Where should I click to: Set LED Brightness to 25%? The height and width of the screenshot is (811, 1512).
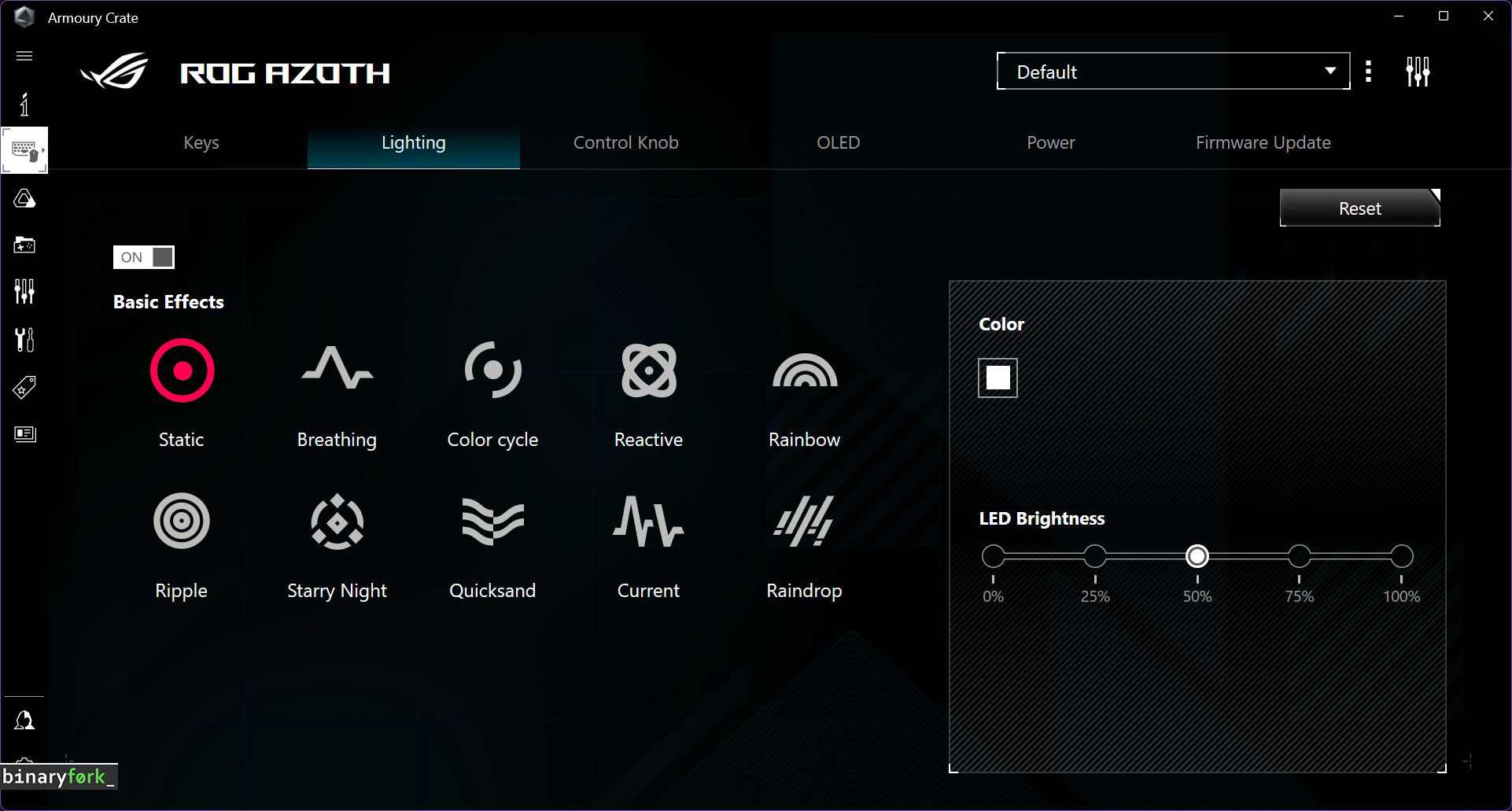coord(1095,556)
